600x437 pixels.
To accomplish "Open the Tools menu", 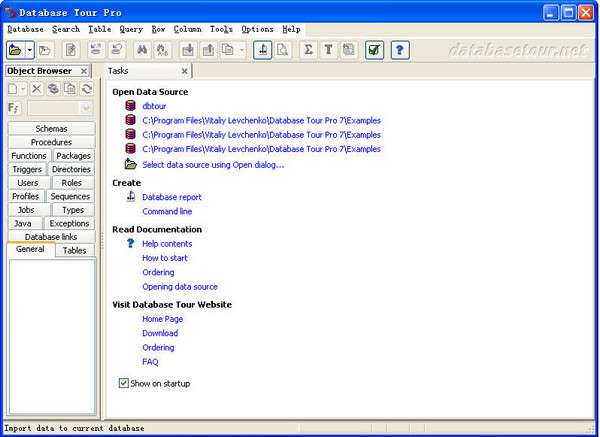I will click(x=221, y=29).
